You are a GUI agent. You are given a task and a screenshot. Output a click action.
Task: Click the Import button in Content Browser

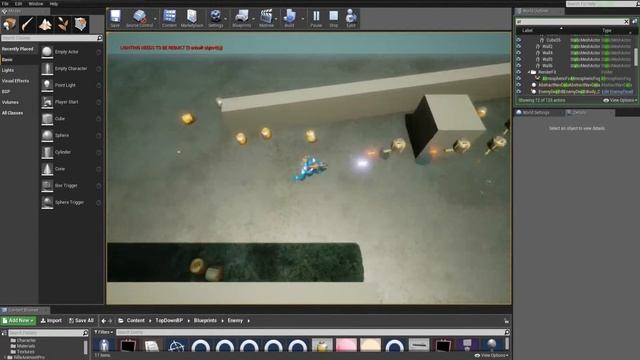point(51,321)
